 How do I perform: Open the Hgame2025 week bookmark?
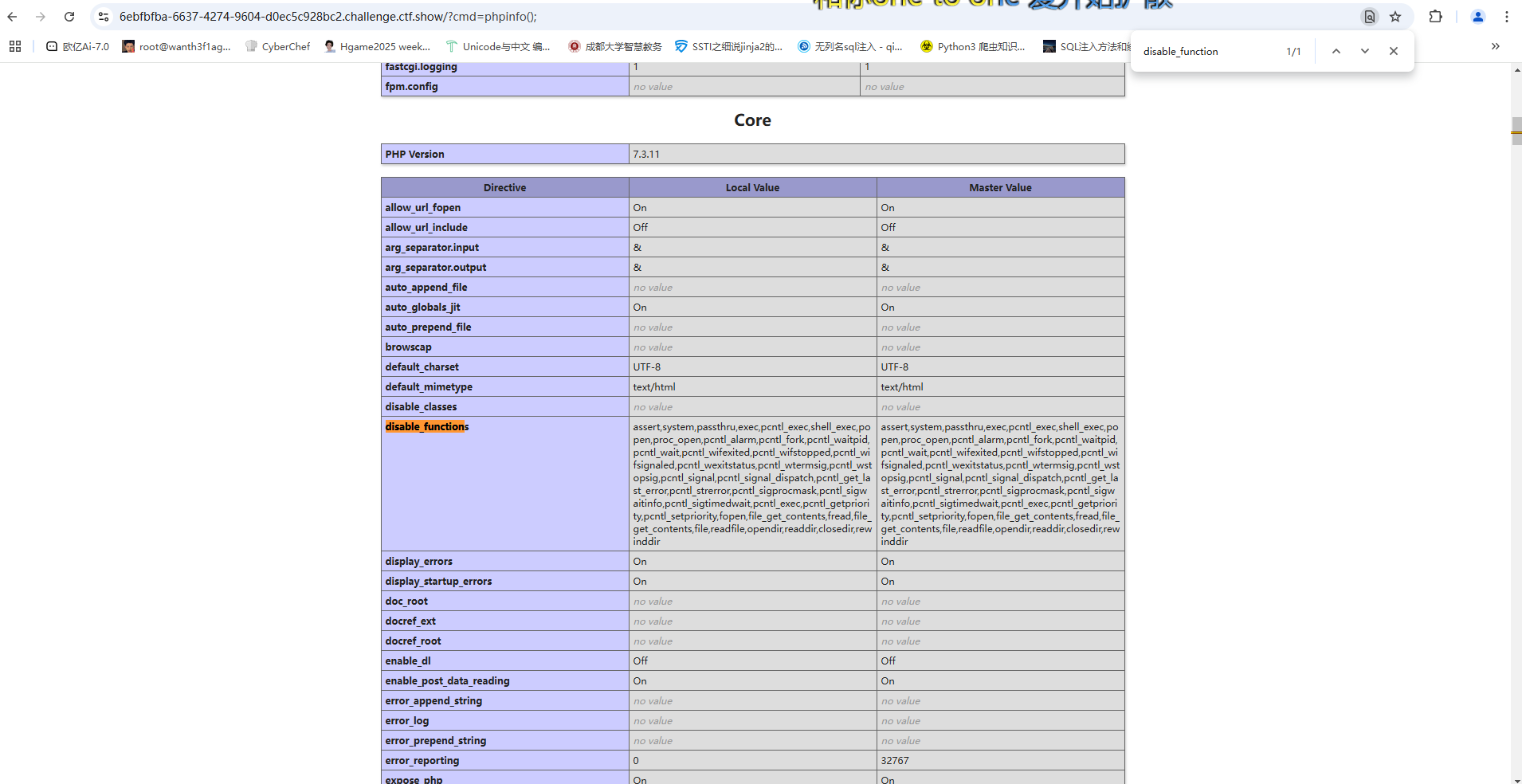tap(378, 46)
